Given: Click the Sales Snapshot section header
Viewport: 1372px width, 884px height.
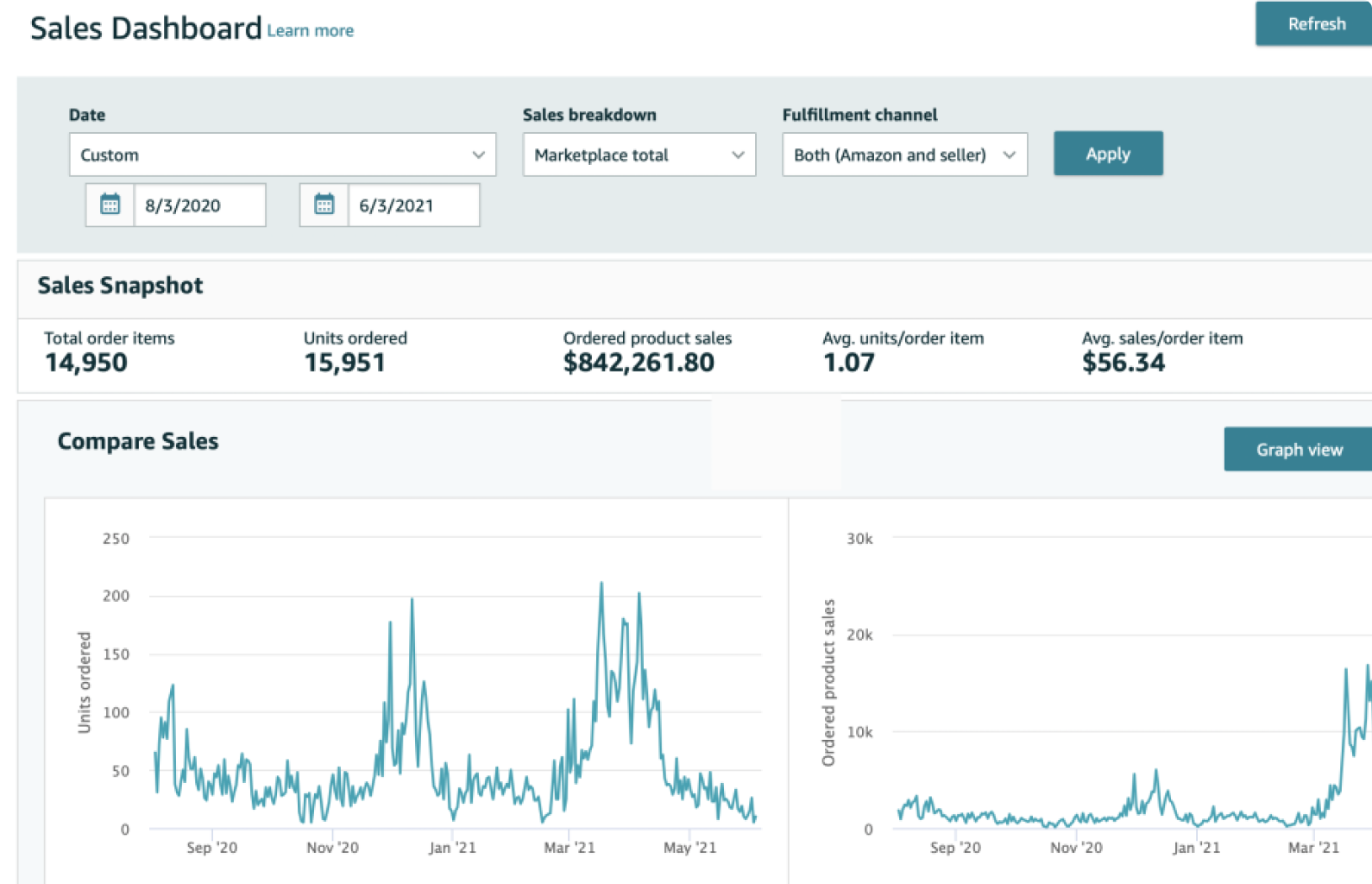Looking at the screenshot, I should click(x=120, y=286).
